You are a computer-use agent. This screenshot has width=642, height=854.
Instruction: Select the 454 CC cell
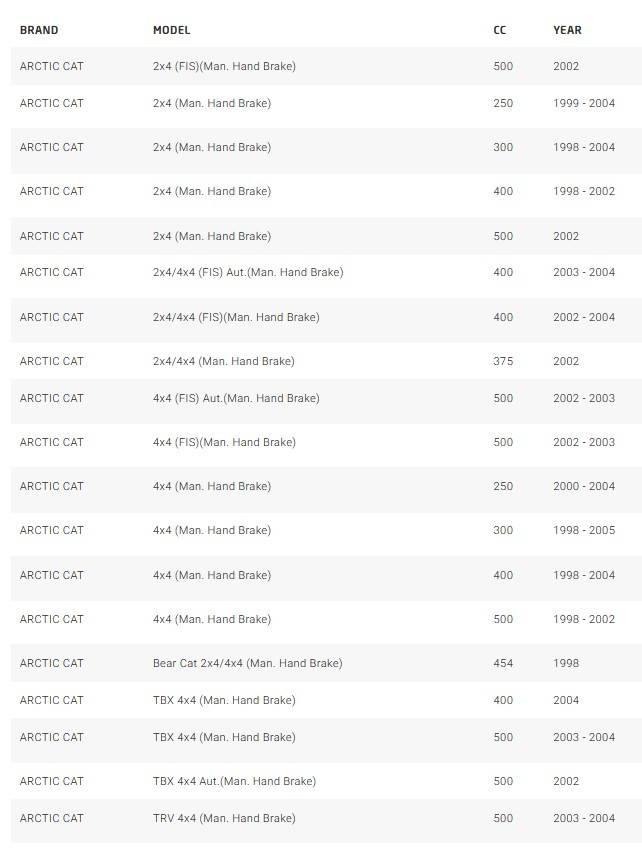(503, 663)
